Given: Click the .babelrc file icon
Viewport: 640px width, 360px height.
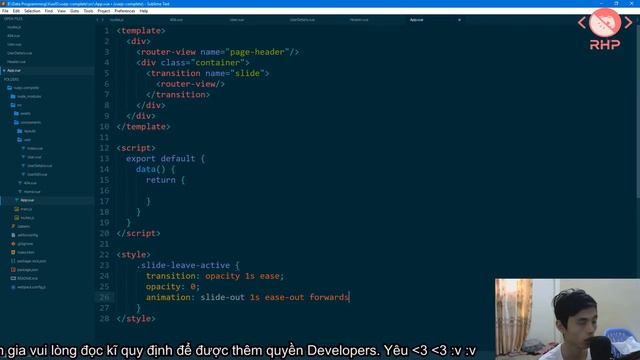Looking at the screenshot, I should click(x=13, y=226).
